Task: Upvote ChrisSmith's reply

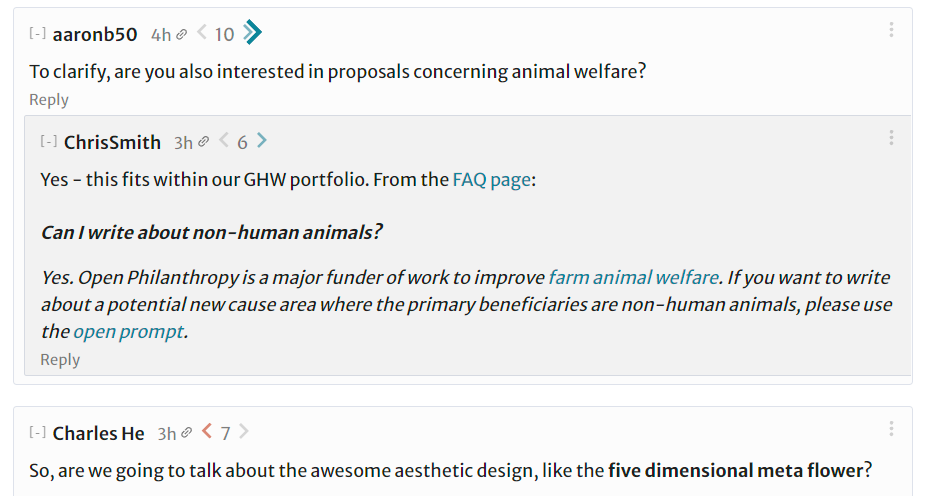Action: pyautogui.click(x=262, y=142)
